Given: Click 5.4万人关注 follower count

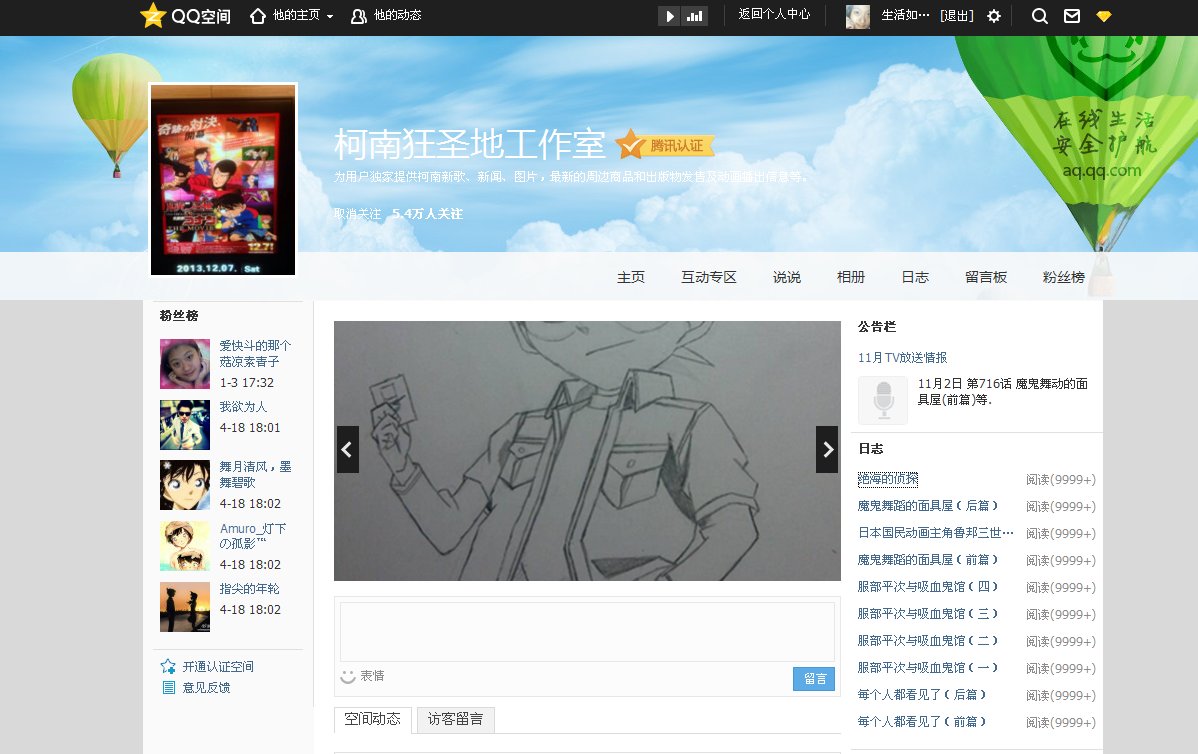Looking at the screenshot, I should pos(428,214).
